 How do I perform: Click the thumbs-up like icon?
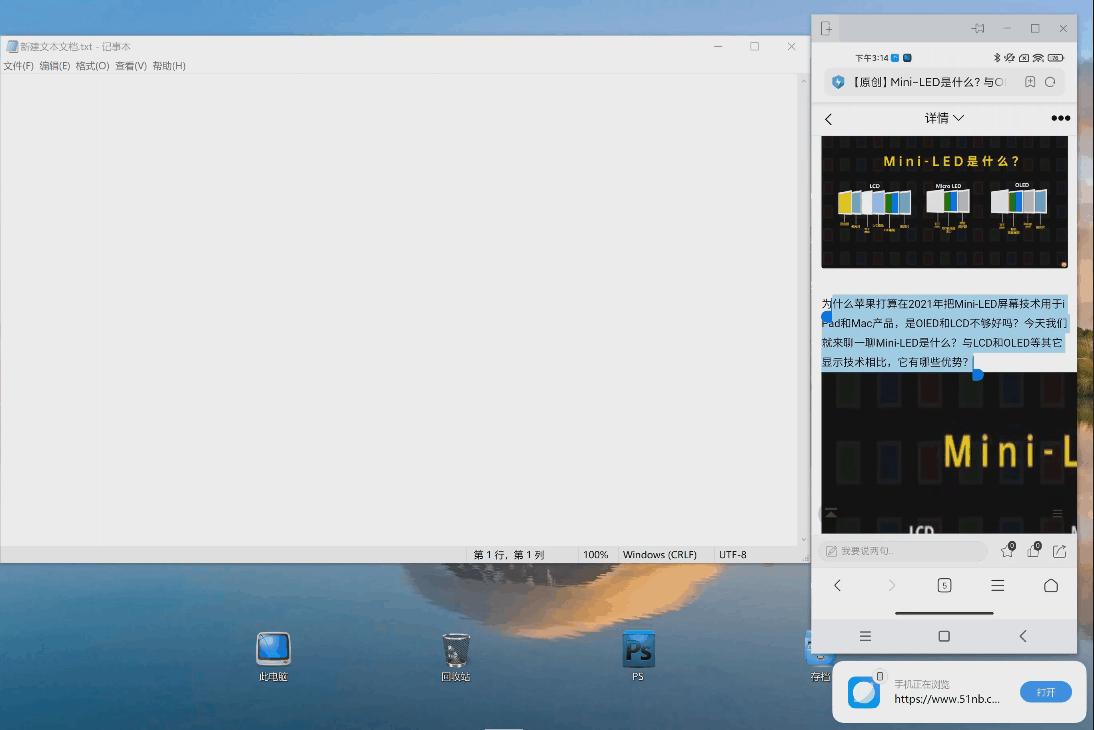click(x=1033, y=551)
